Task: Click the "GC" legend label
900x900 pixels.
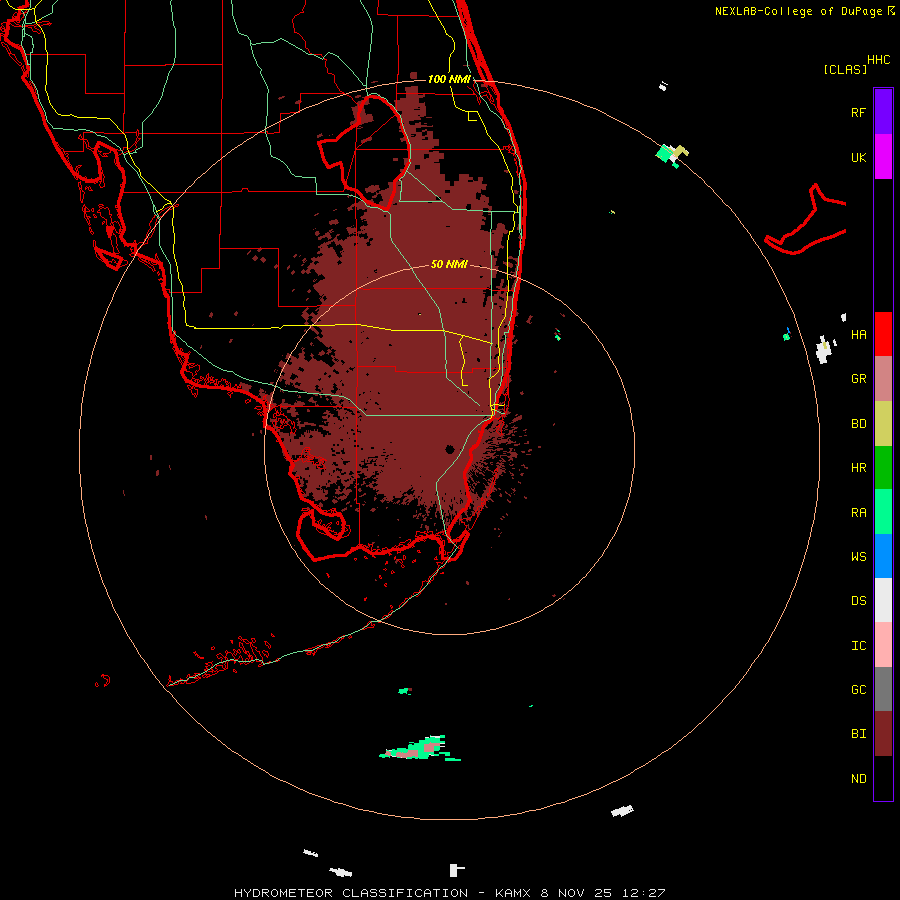Action: (x=858, y=689)
